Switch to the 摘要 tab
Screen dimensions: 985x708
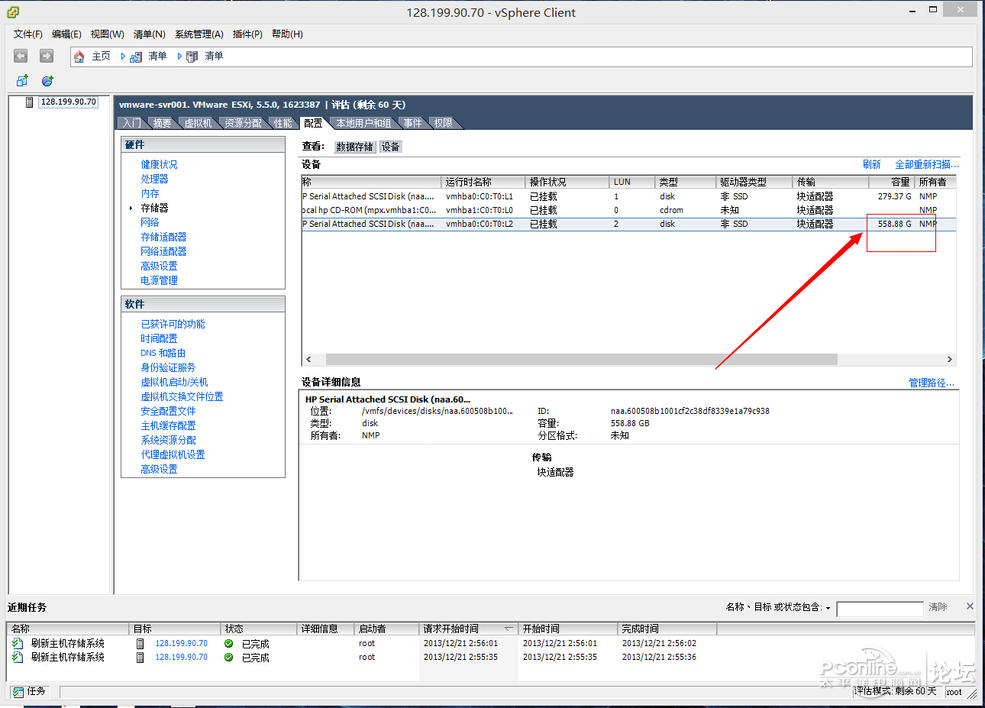(162, 123)
